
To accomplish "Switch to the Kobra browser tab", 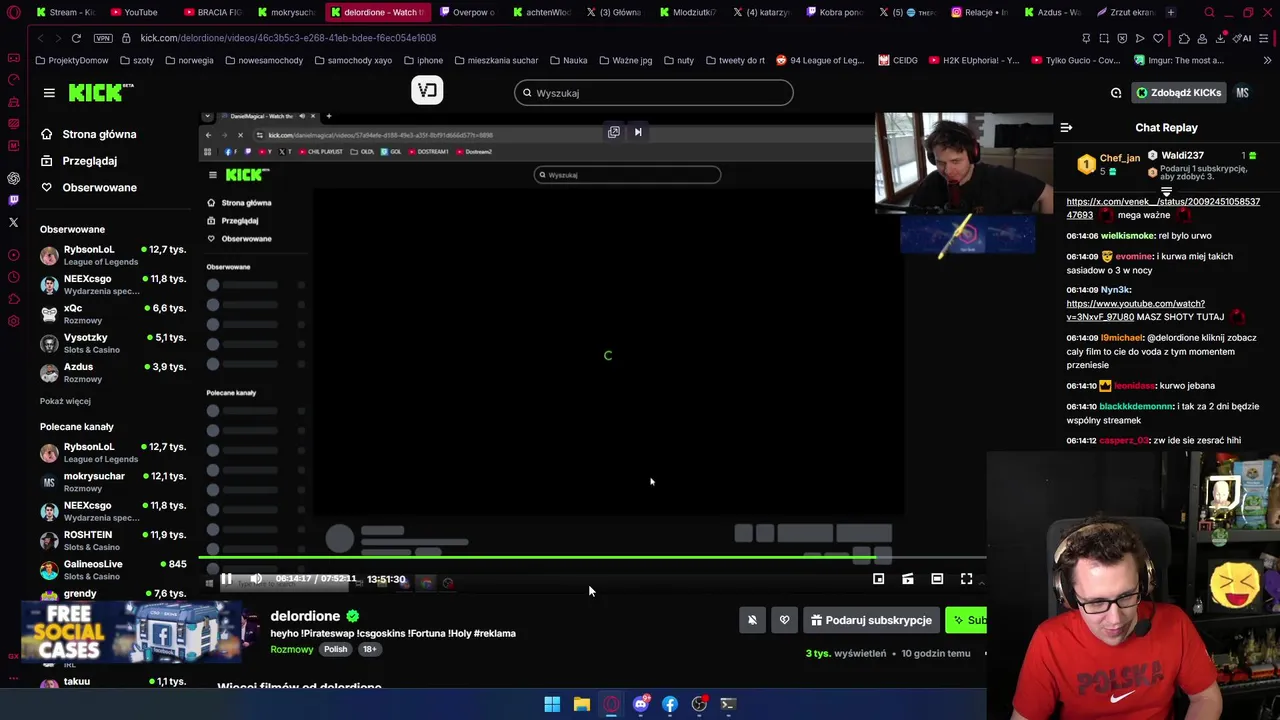I will pyautogui.click(x=834, y=12).
